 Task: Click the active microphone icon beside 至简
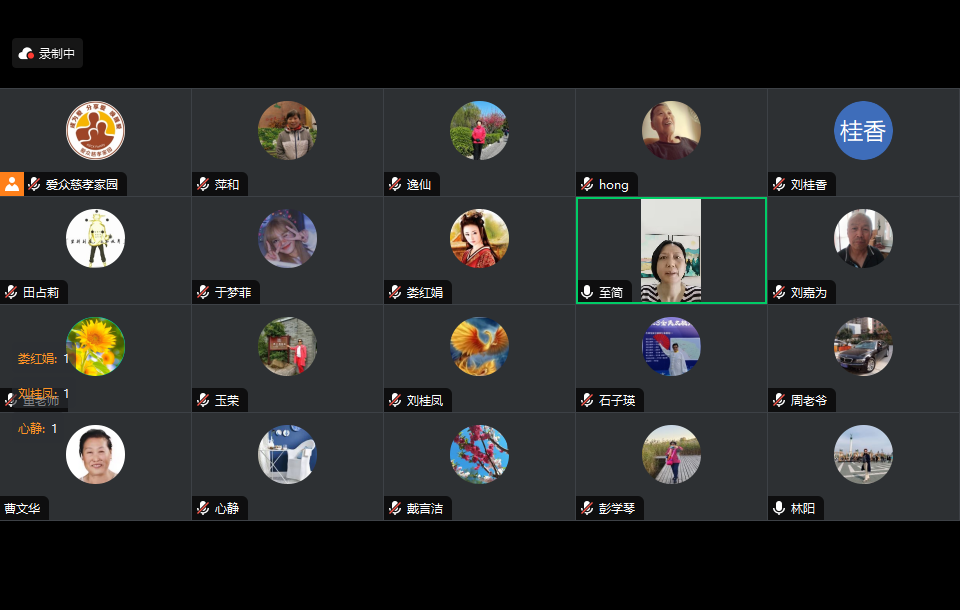(587, 292)
